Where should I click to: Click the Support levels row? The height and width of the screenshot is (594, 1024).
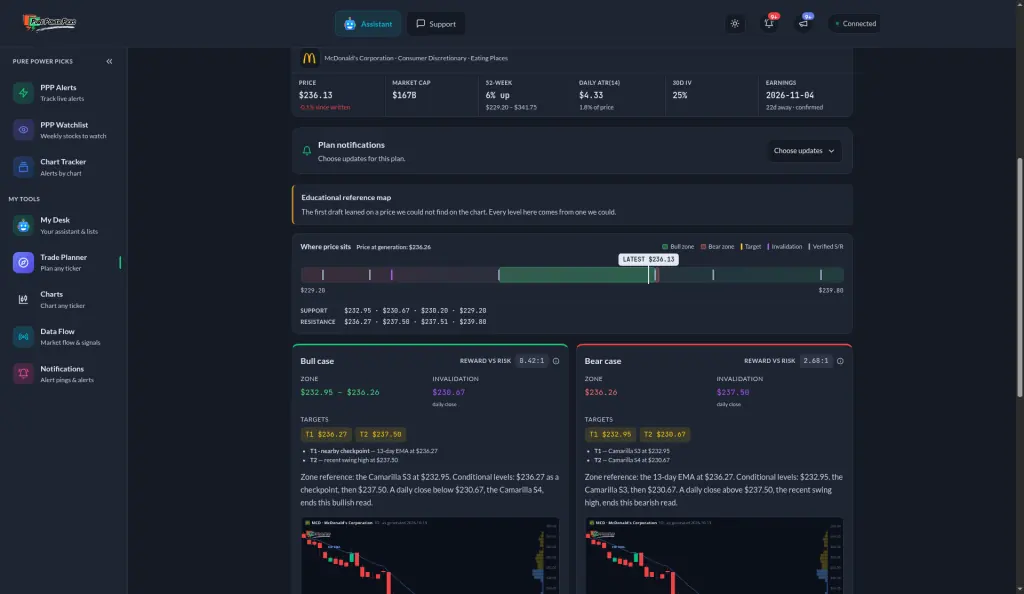(x=393, y=311)
